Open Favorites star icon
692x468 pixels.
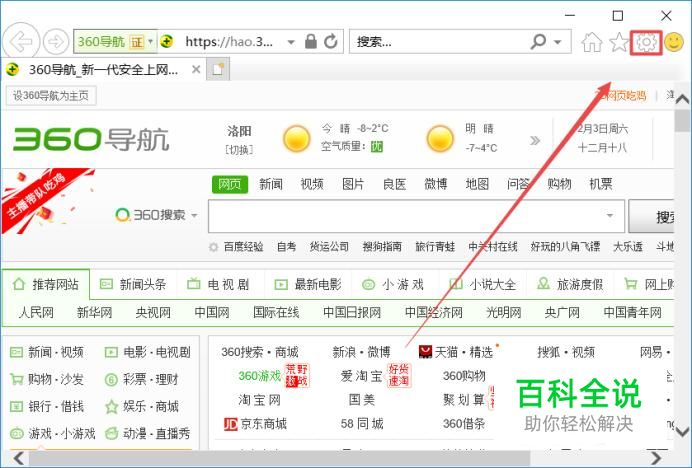619,42
